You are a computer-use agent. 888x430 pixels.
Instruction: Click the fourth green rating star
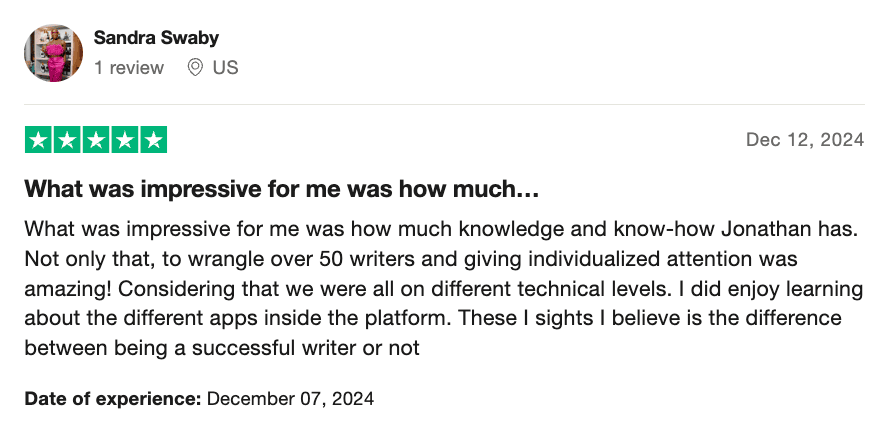pyautogui.click(x=125, y=140)
